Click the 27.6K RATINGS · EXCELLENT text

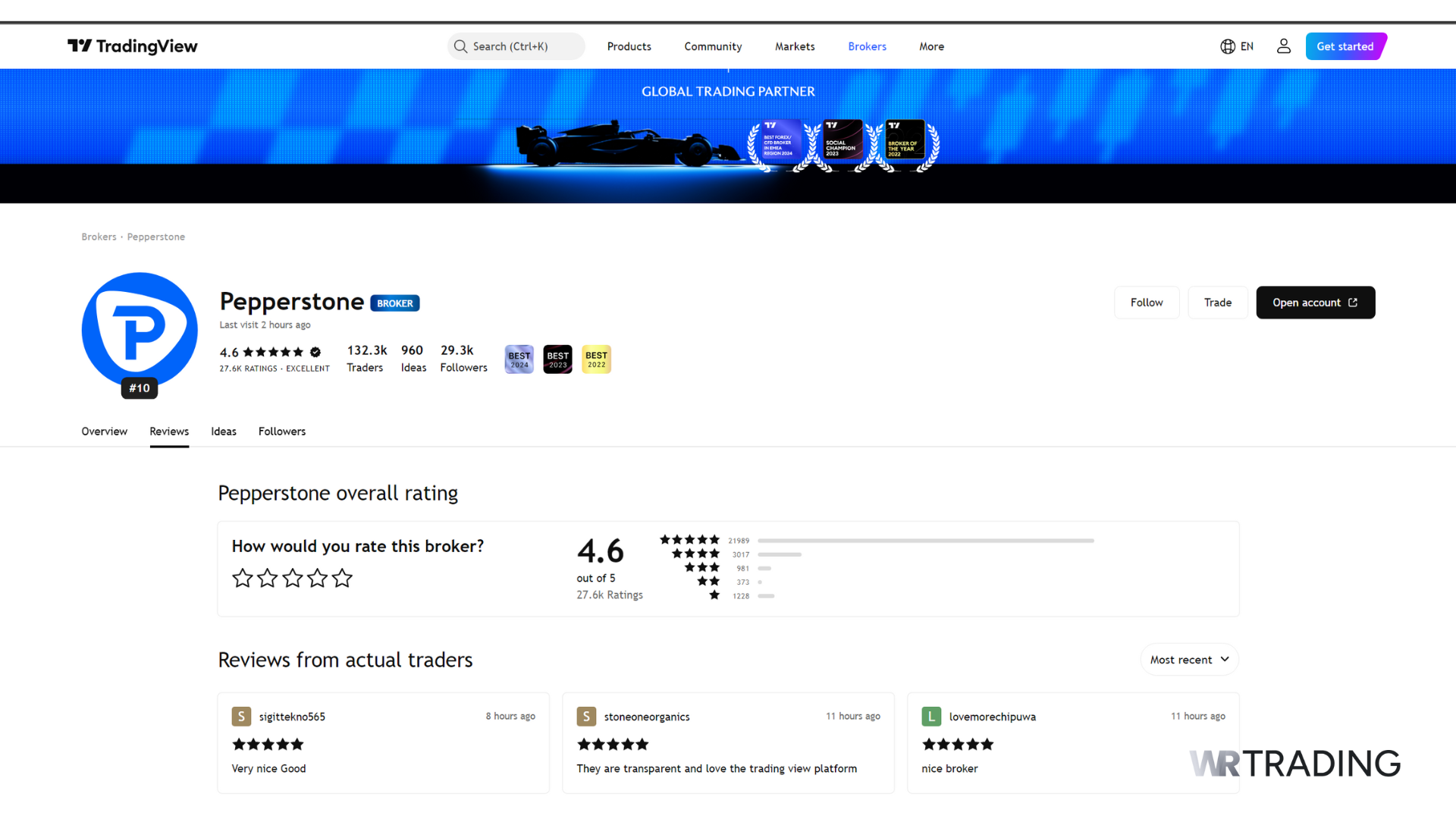[x=275, y=369]
